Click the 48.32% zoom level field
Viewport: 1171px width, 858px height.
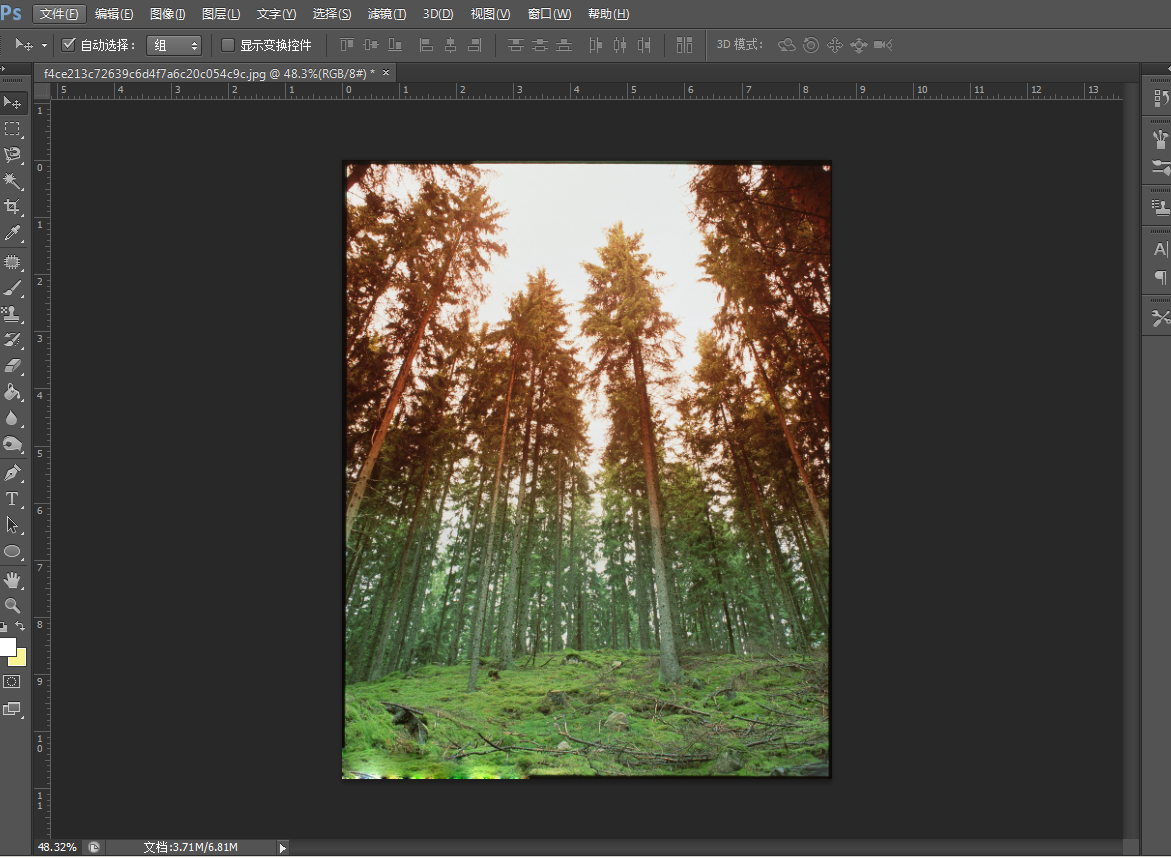click(x=57, y=847)
